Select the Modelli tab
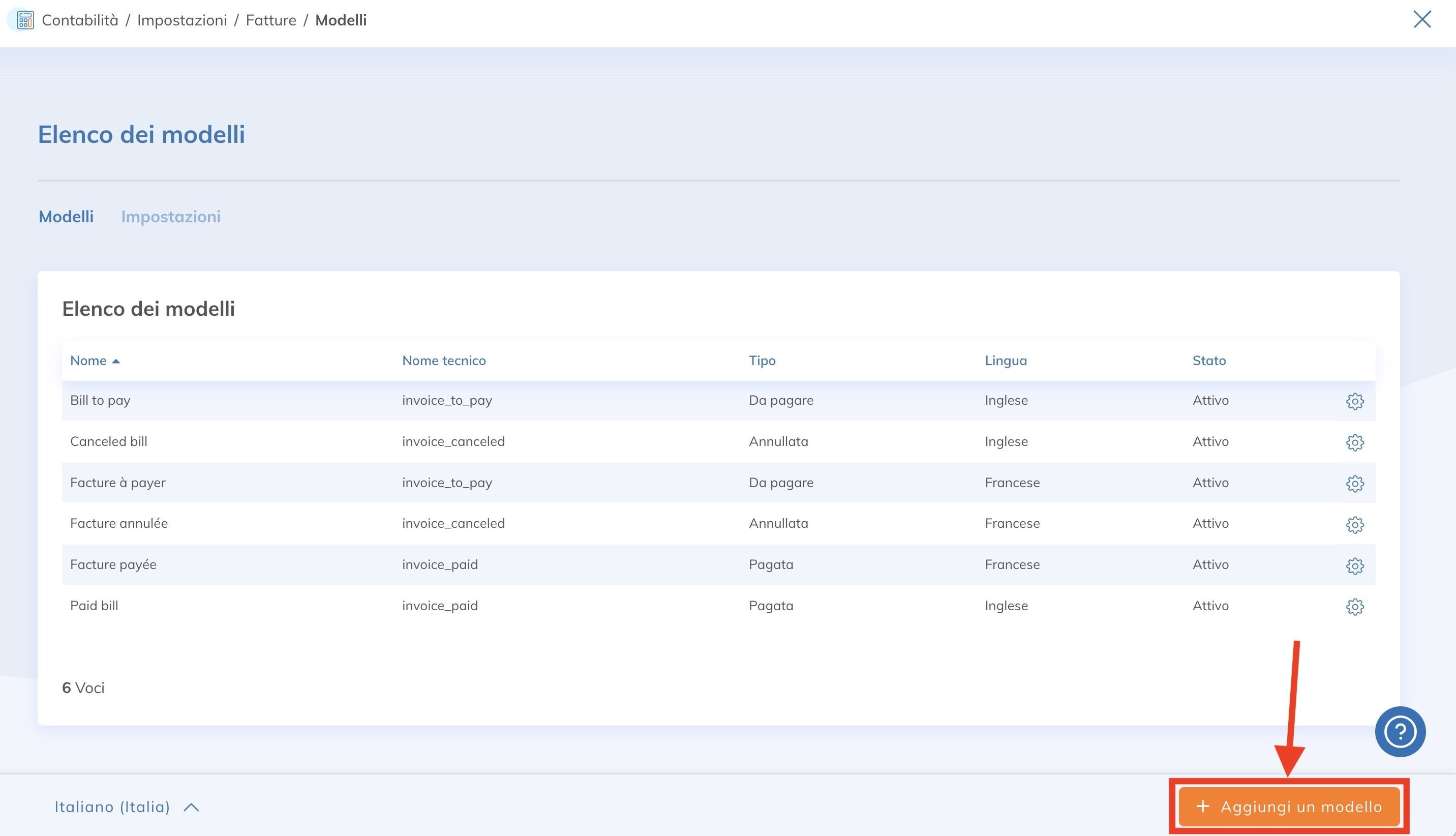Screen dimensions: 1456x836 [66, 217]
